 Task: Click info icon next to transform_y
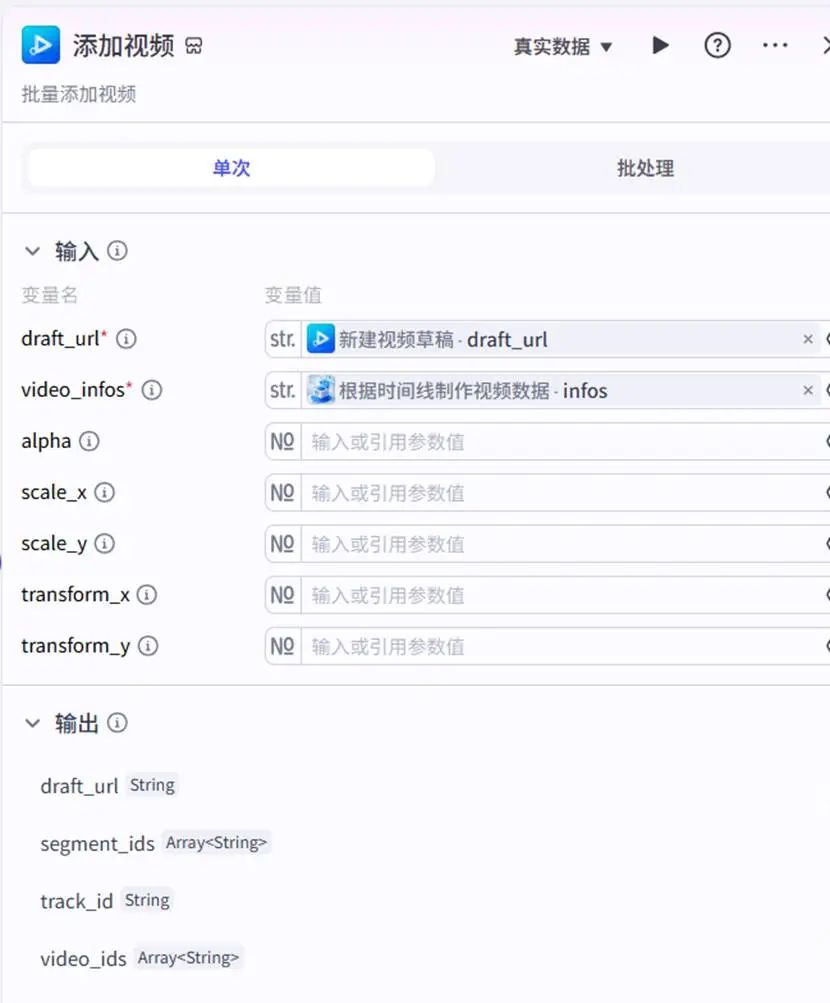coord(148,645)
